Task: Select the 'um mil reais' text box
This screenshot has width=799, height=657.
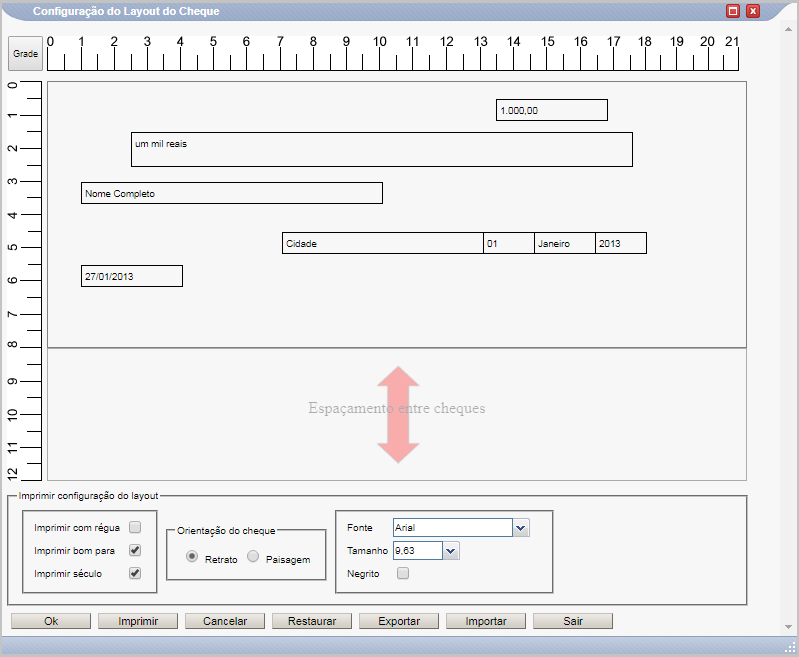Action: [x=382, y=149]
